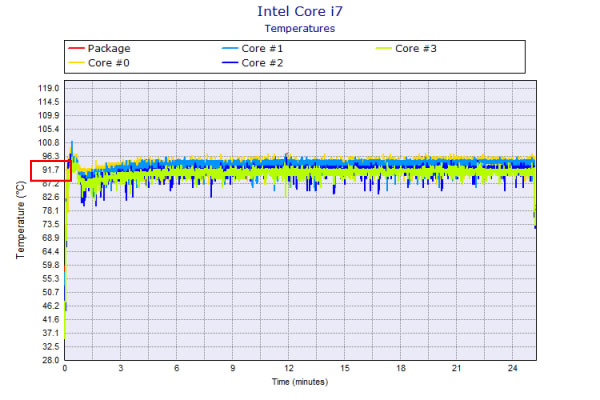
Task: Click the 78.1 y-axis value
Action: pos(51,211)
